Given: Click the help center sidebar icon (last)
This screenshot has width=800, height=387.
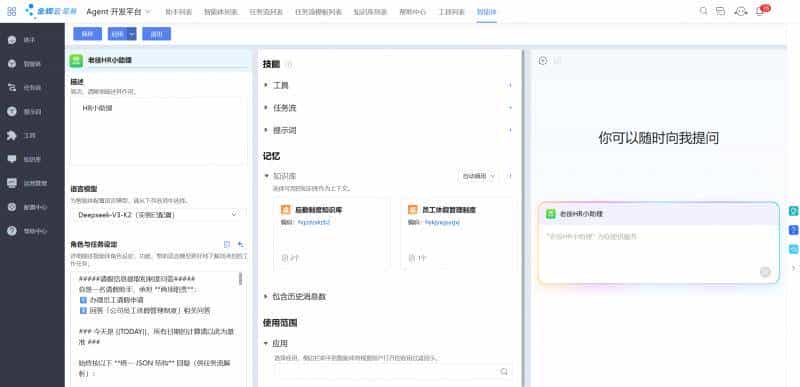Looking at the screenshot, I should point(12,231).
